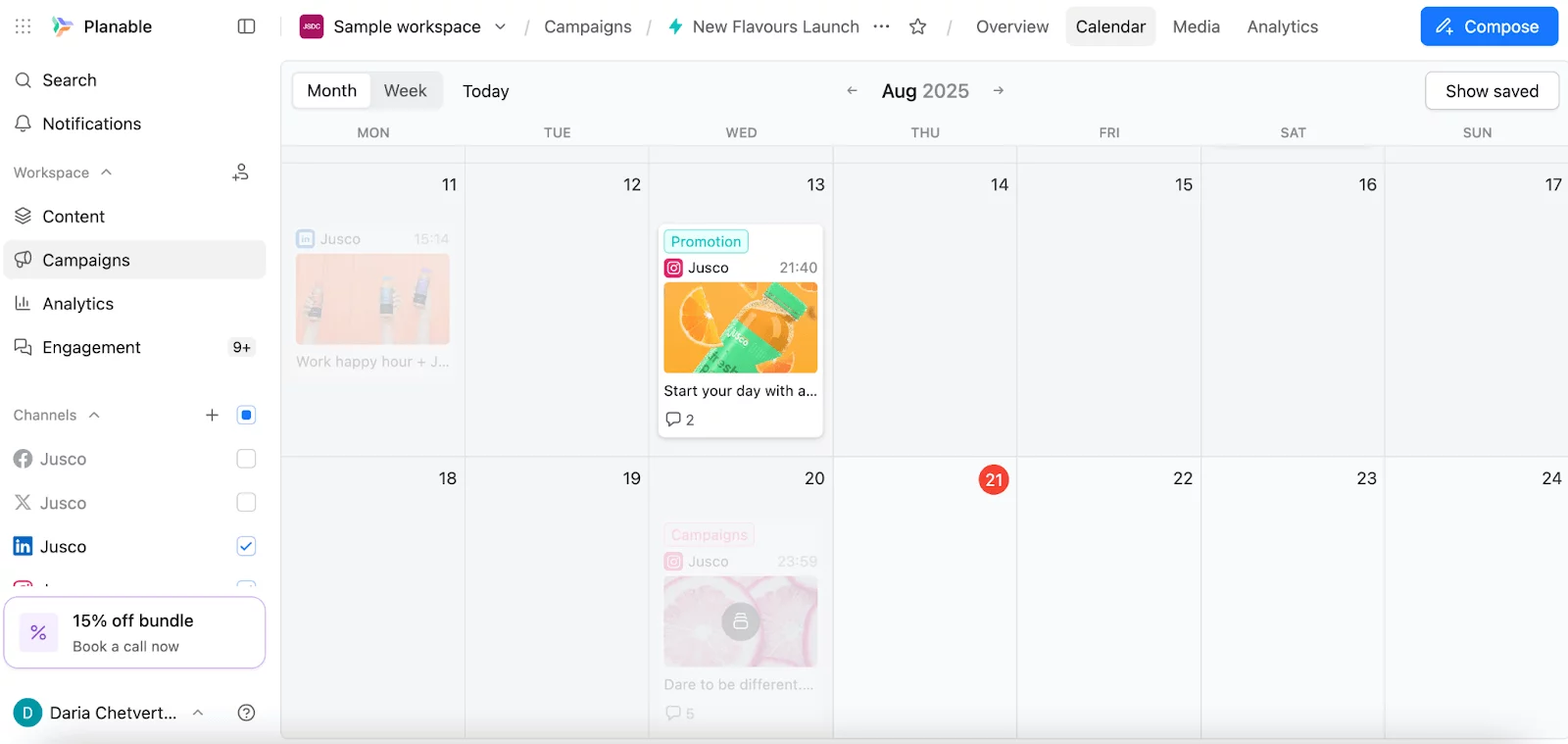Collapse the Workspace section chevron
Viewport: 1568px width, 744px height.
point(106,172)
